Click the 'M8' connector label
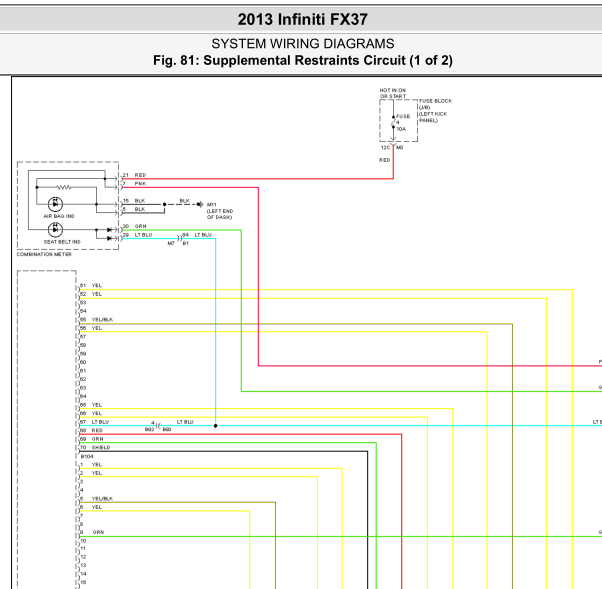 point(400,147)
